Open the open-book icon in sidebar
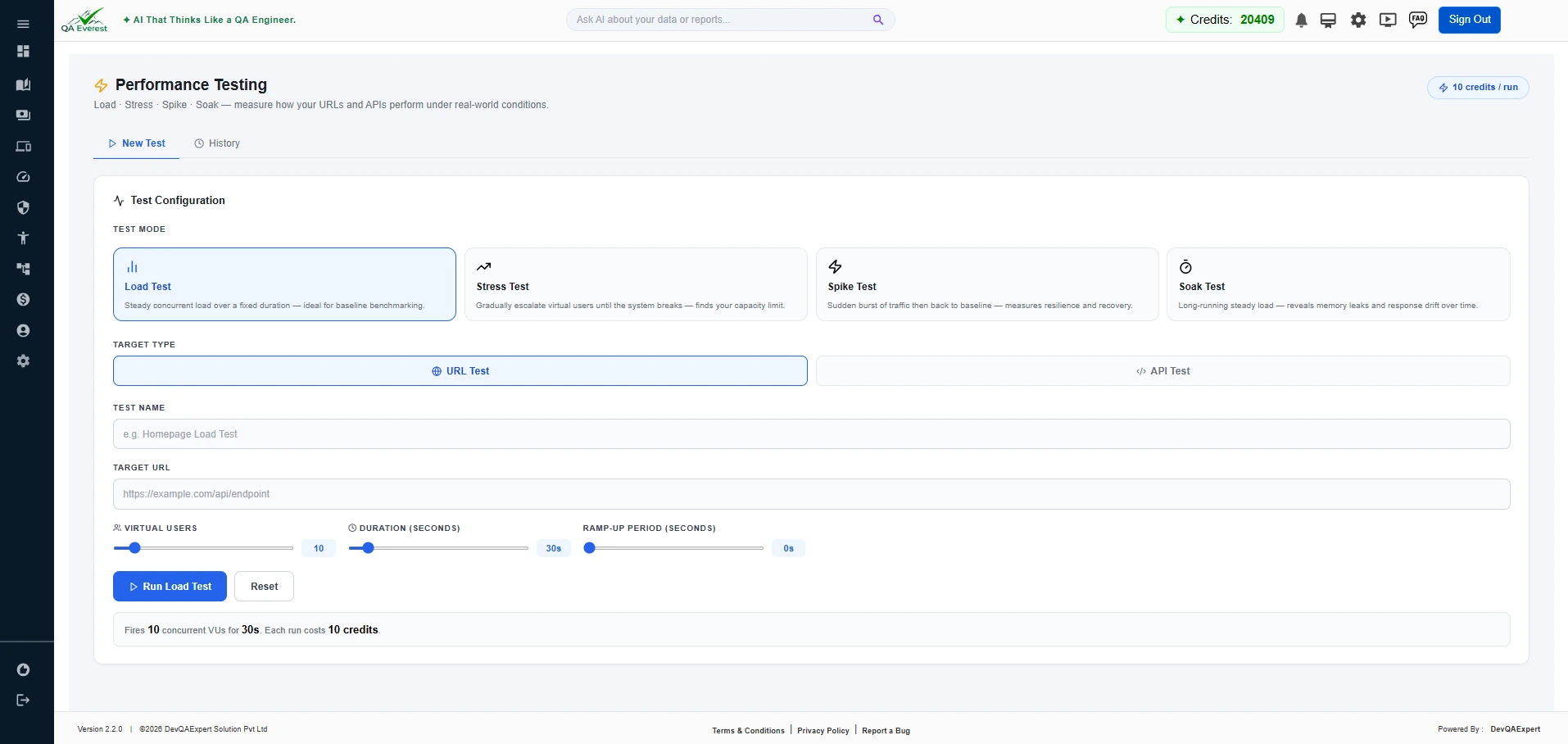 click(23, 84)
